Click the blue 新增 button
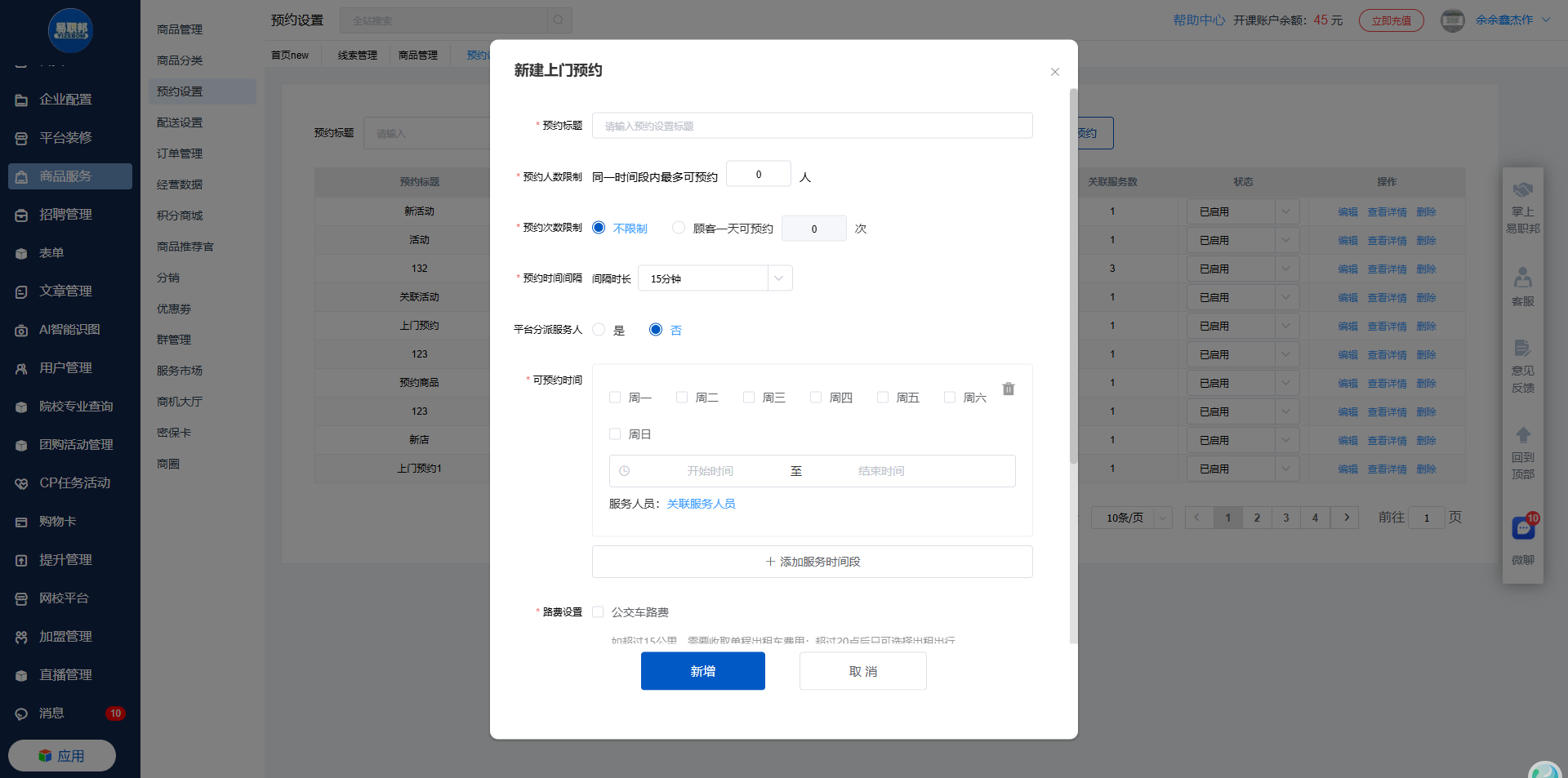The width and height of the screenshot is (1568, 778). click(x=702, y=671)
